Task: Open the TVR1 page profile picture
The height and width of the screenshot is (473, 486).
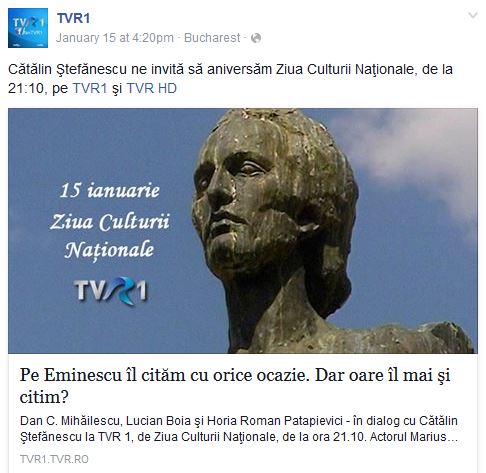Action: coord(28,28)
